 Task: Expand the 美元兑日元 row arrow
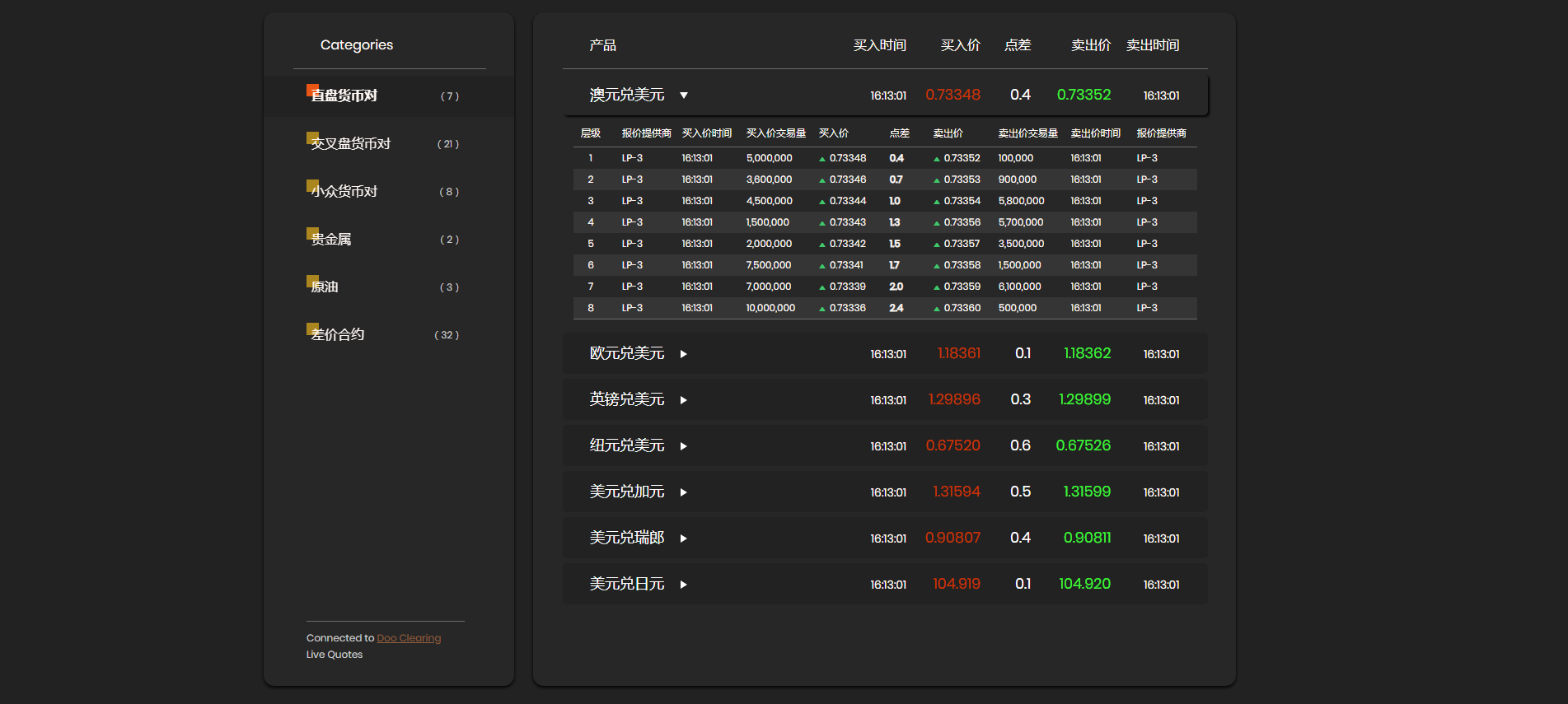(x=684, y=585)
